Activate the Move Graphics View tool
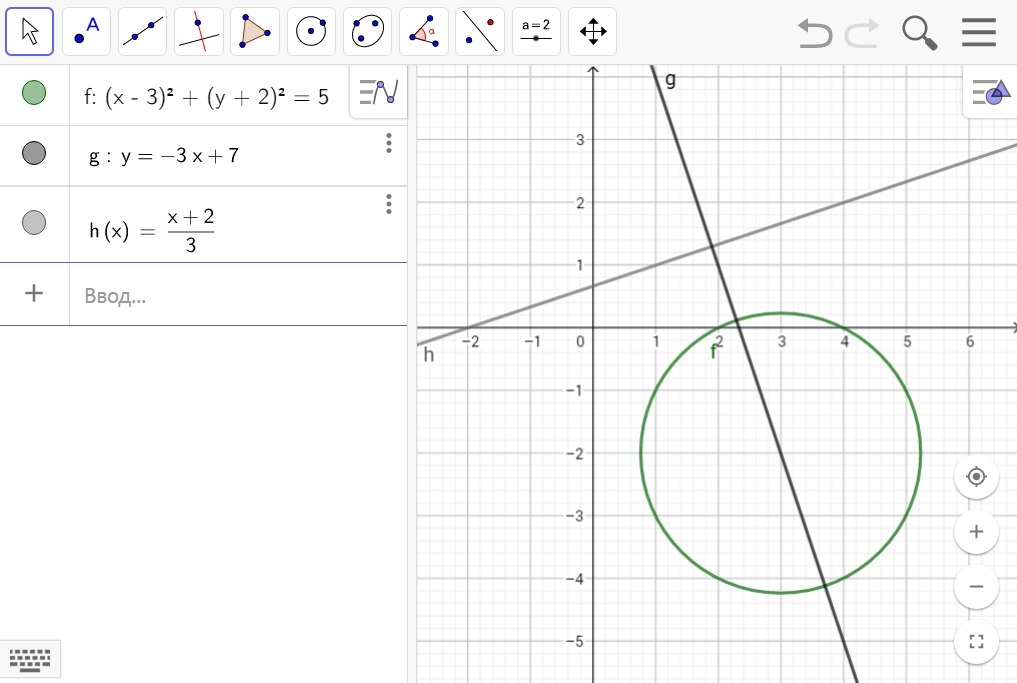 [592, 31]
